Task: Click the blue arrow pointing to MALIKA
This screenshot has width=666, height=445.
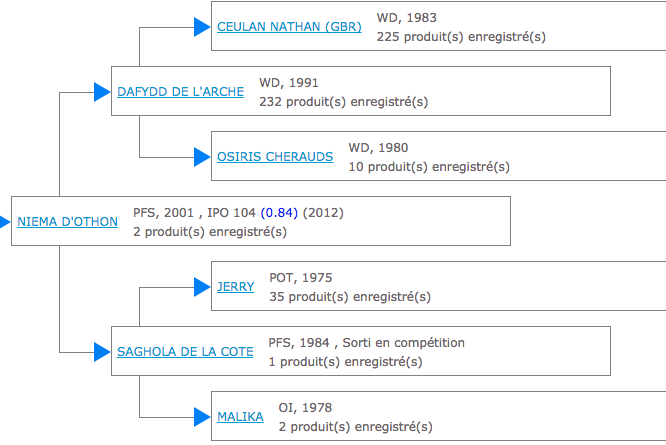Action: 202,417
